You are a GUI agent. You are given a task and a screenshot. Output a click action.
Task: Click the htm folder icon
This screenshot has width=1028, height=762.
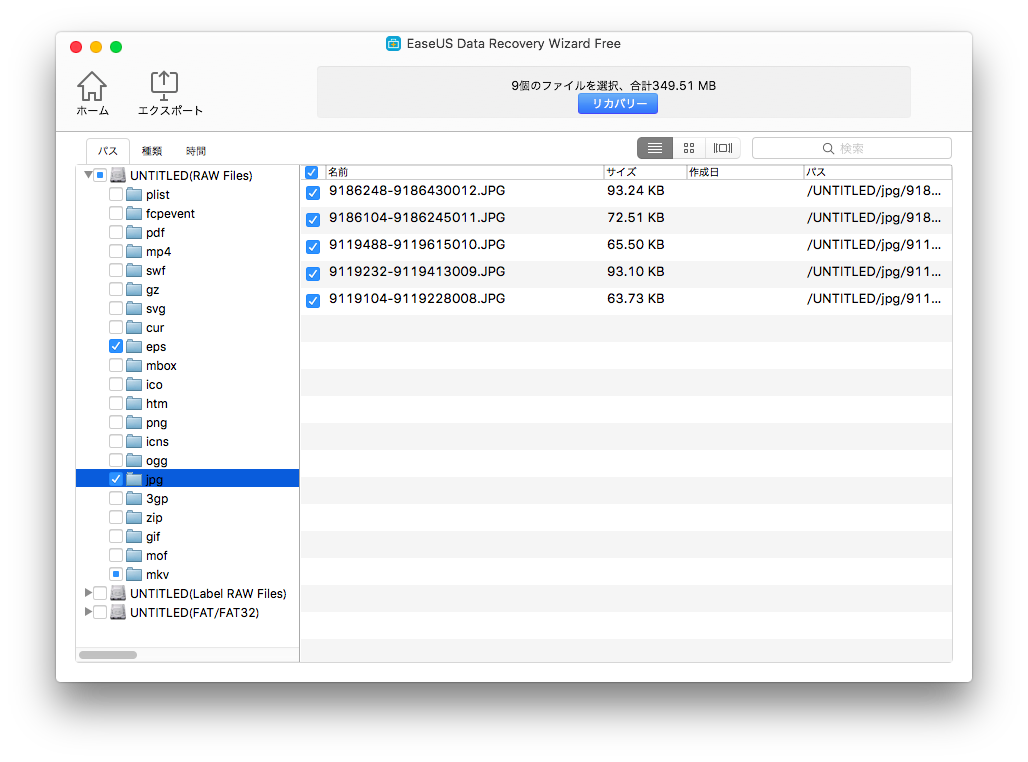click(134, 404)
